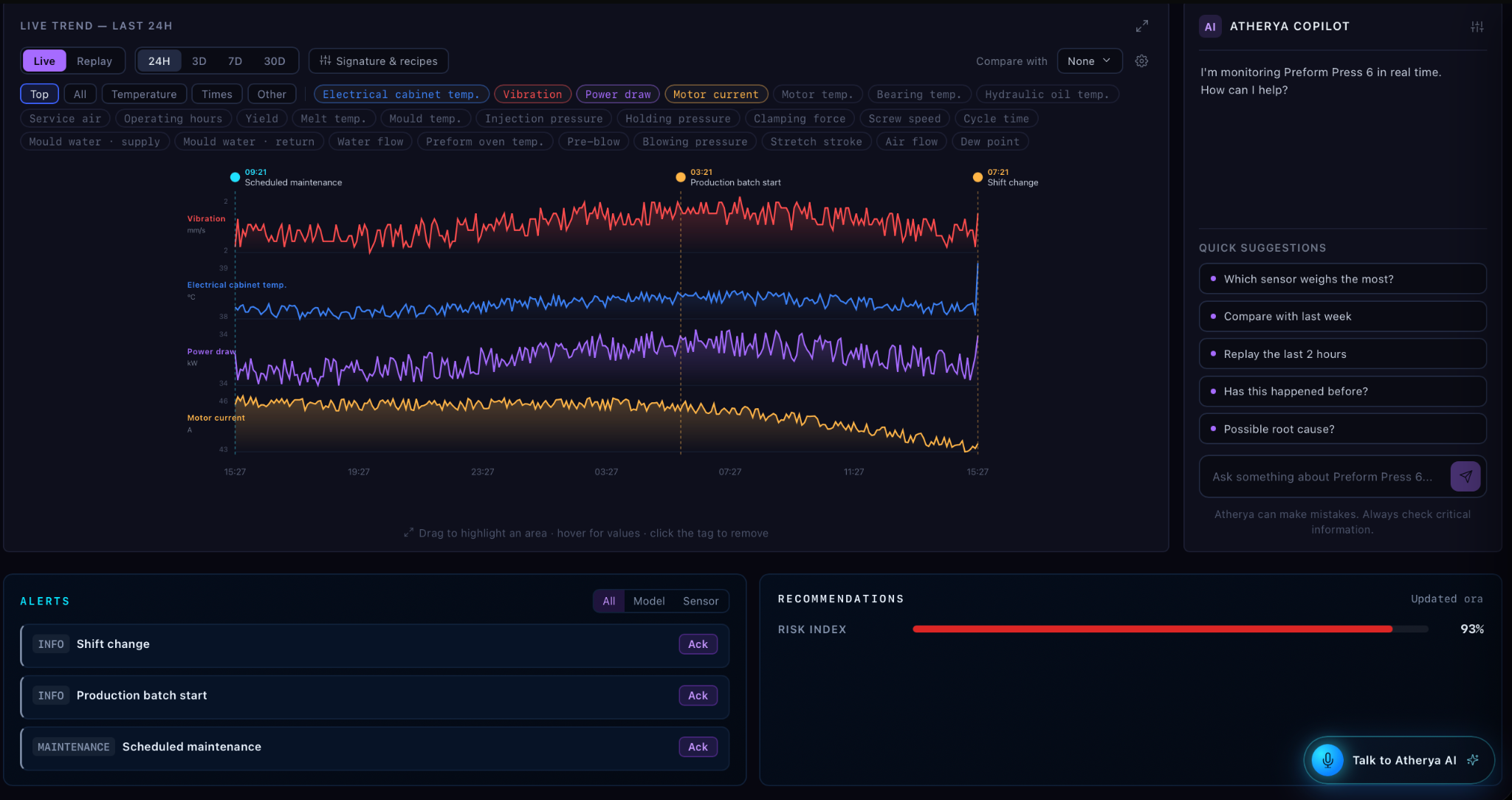Image resolution: width=1512 pixels, height=800 pixels.
Task: Click the Production batch start marker at 03:21
Action: pyautogui.click(x=681, y=177)
